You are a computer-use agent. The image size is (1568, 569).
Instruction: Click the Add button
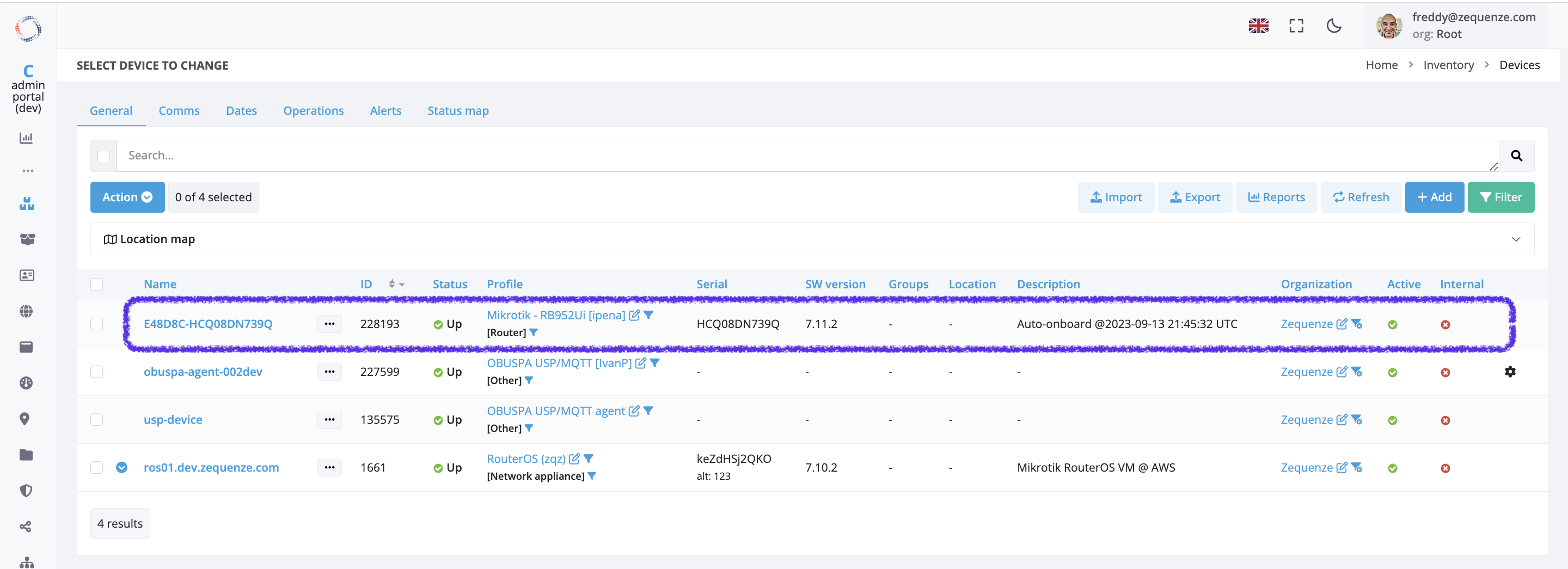1434,197
